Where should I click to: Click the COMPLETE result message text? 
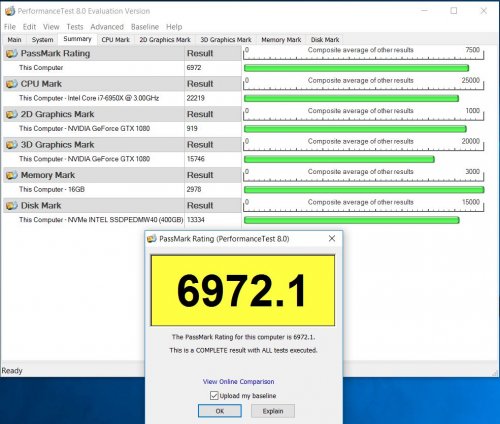tap(243, 350)
